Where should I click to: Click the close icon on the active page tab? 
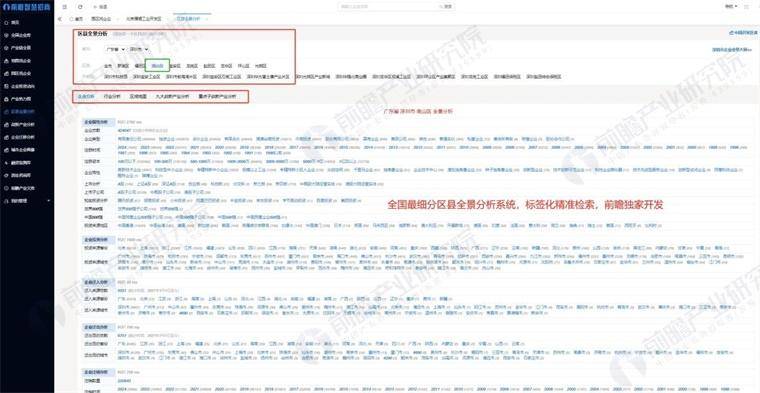click(x=207, y=19)
